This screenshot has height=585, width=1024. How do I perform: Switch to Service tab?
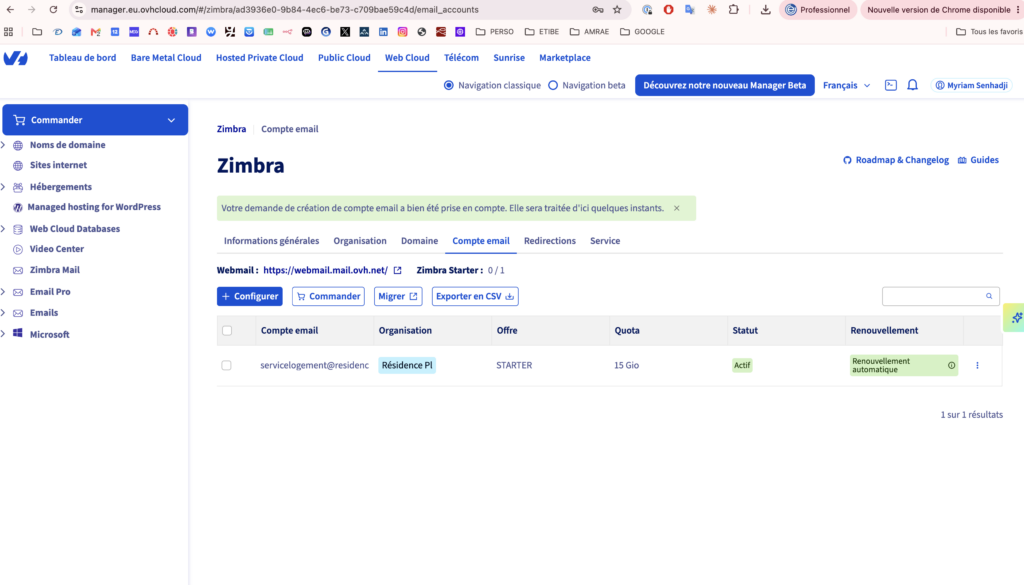point(605,241)
